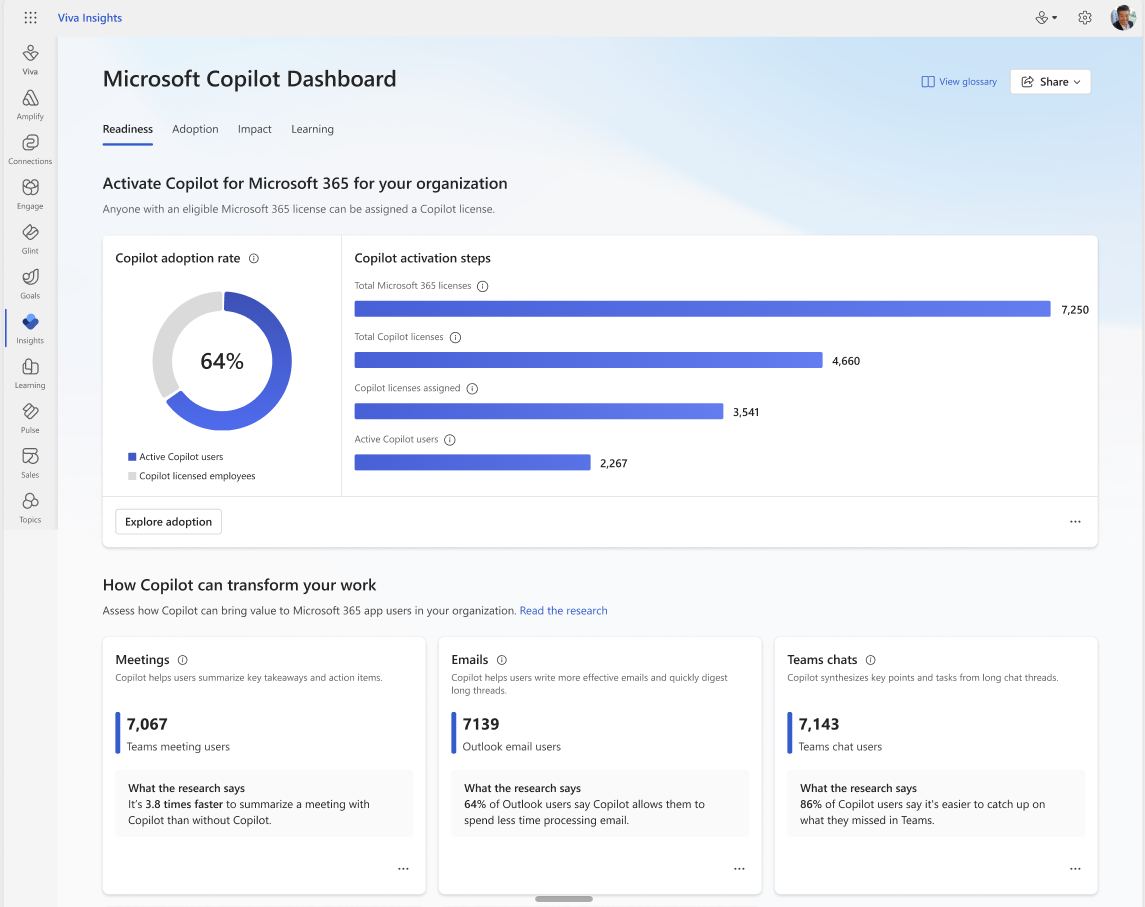Click the Viva Insights title link
The width and height of the screenshot is (1145, 907).
point(90,18)
